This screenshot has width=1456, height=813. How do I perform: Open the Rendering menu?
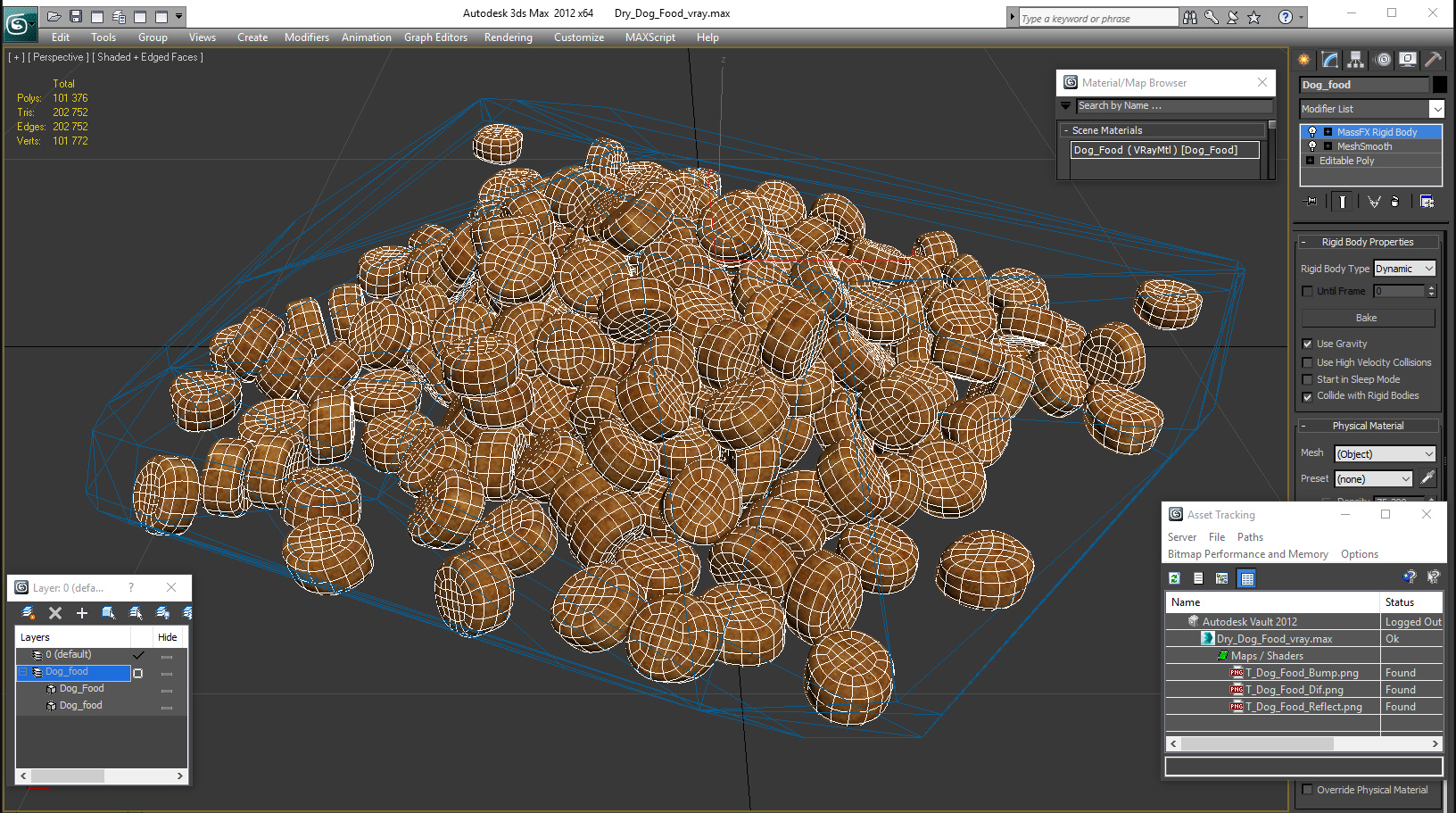click(x=508, y=37)
